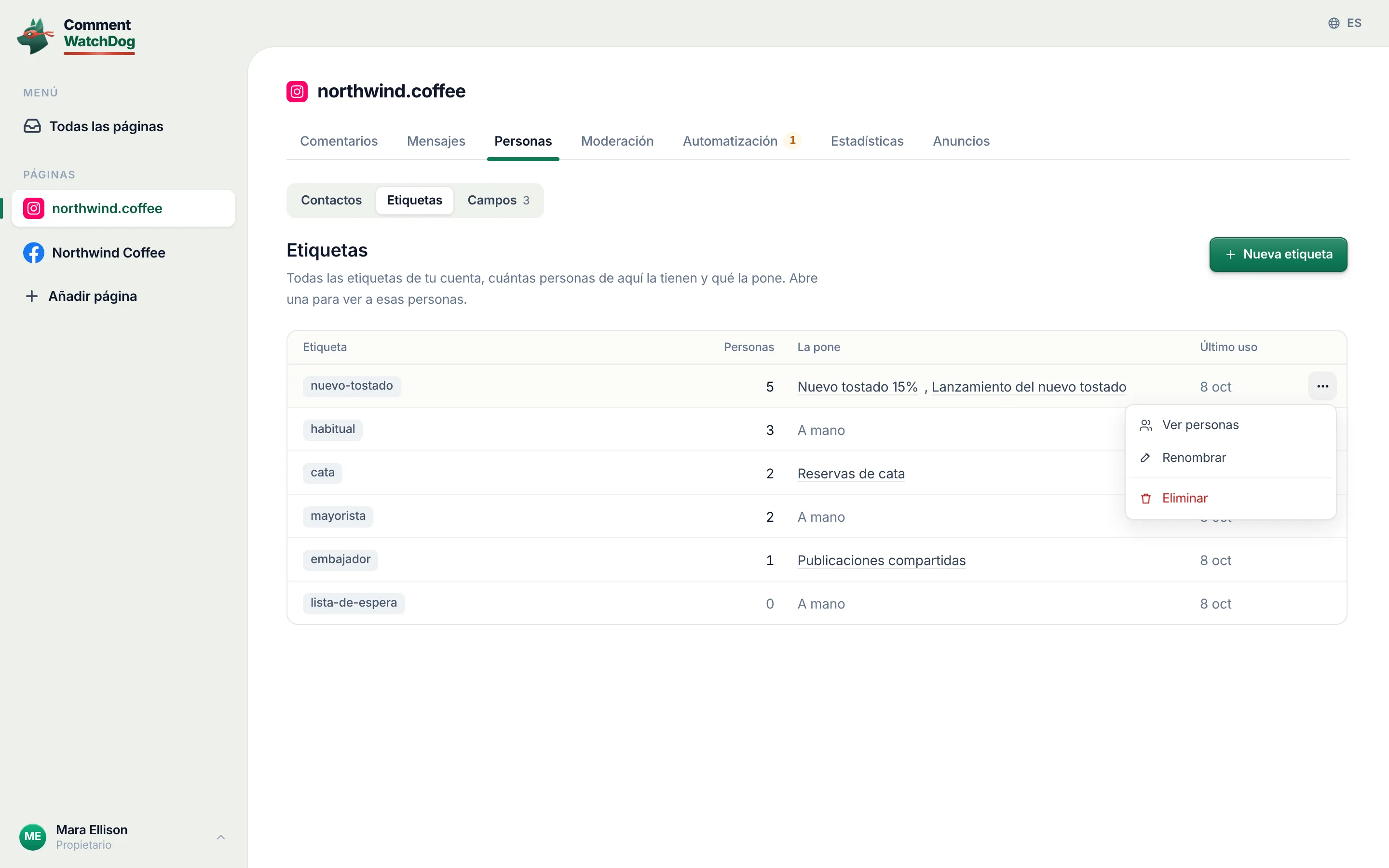Switch to the Mensajes tab

pyautogui.click(x=436, y=141)
